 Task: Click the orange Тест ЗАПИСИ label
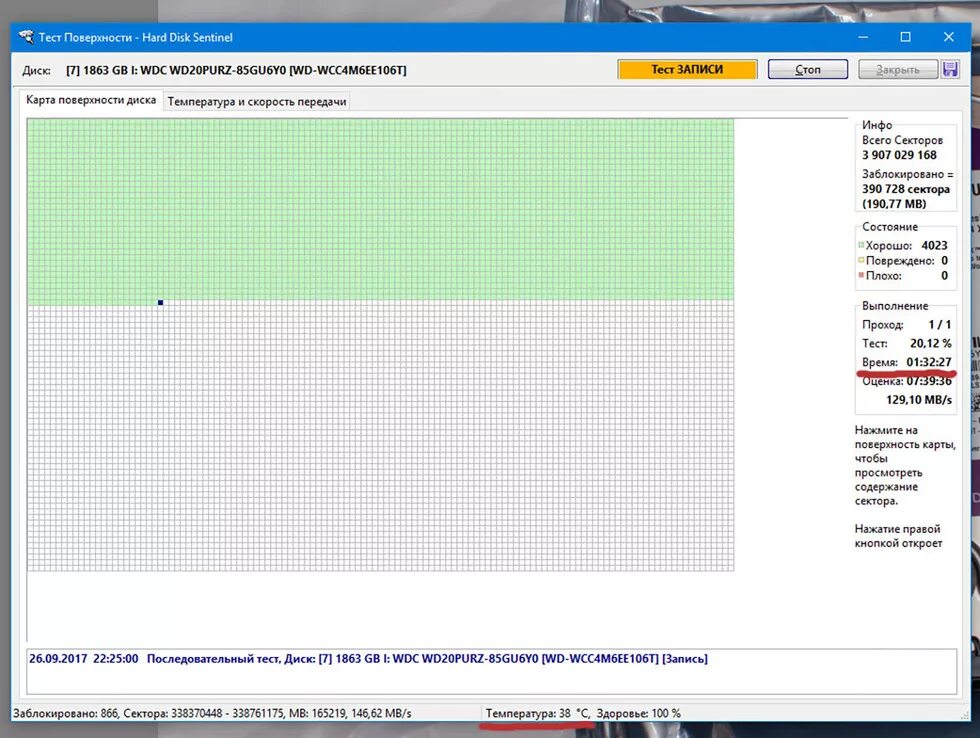[687, 69]
